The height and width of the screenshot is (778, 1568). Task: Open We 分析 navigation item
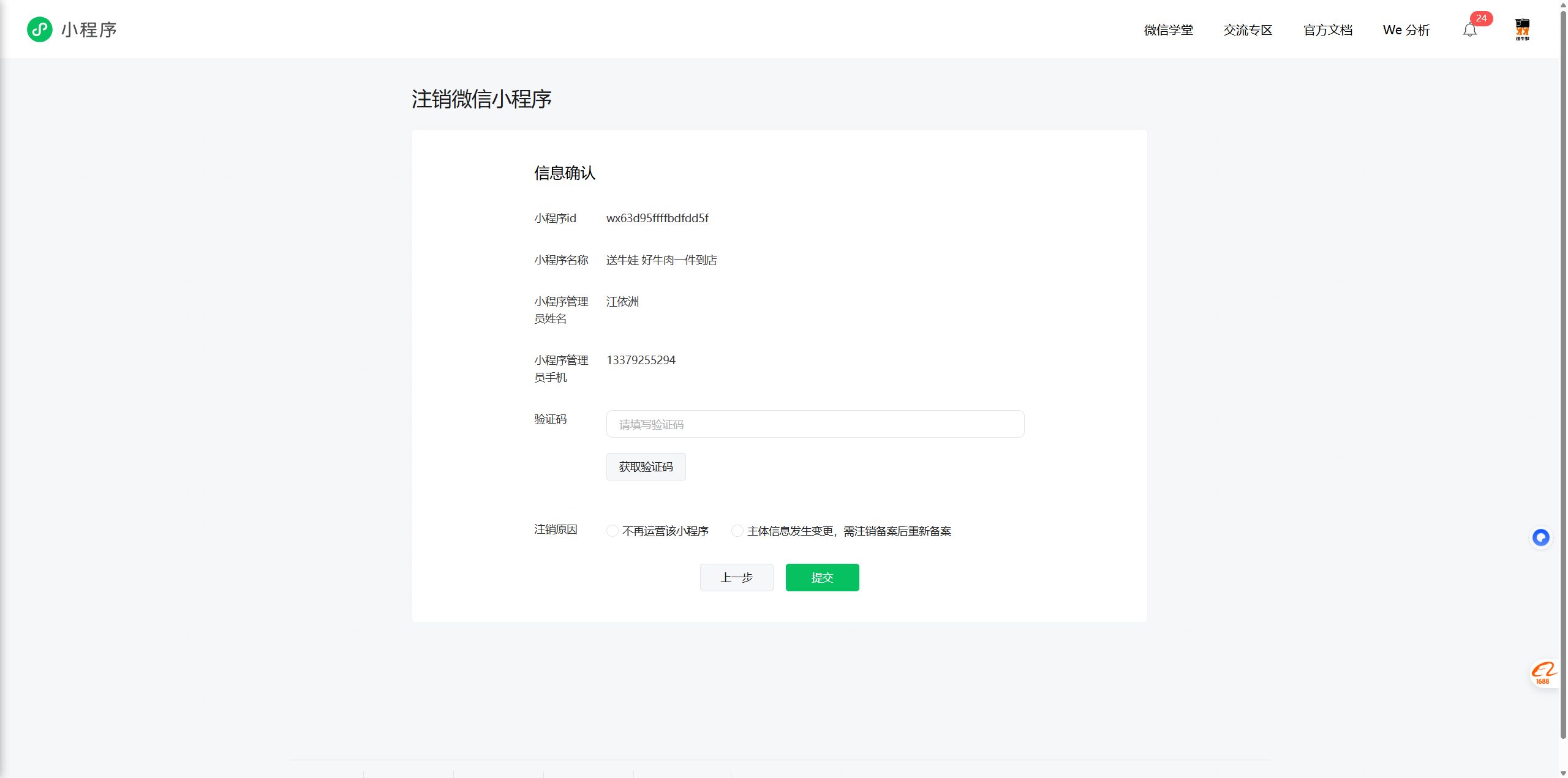1406,30
